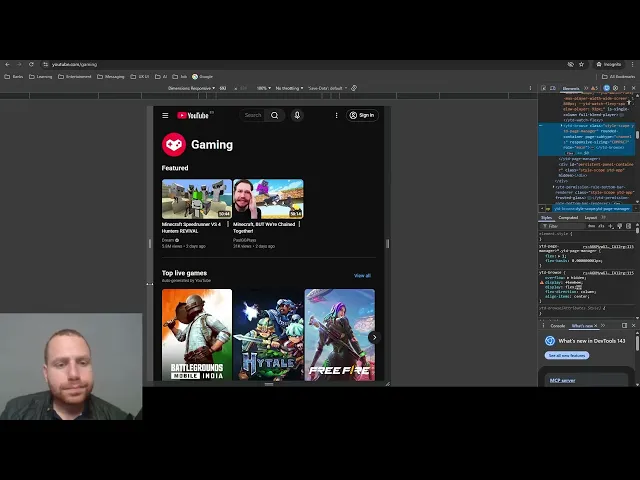
Task: Open DevTools customize three-dot menu
Action: 624,88
